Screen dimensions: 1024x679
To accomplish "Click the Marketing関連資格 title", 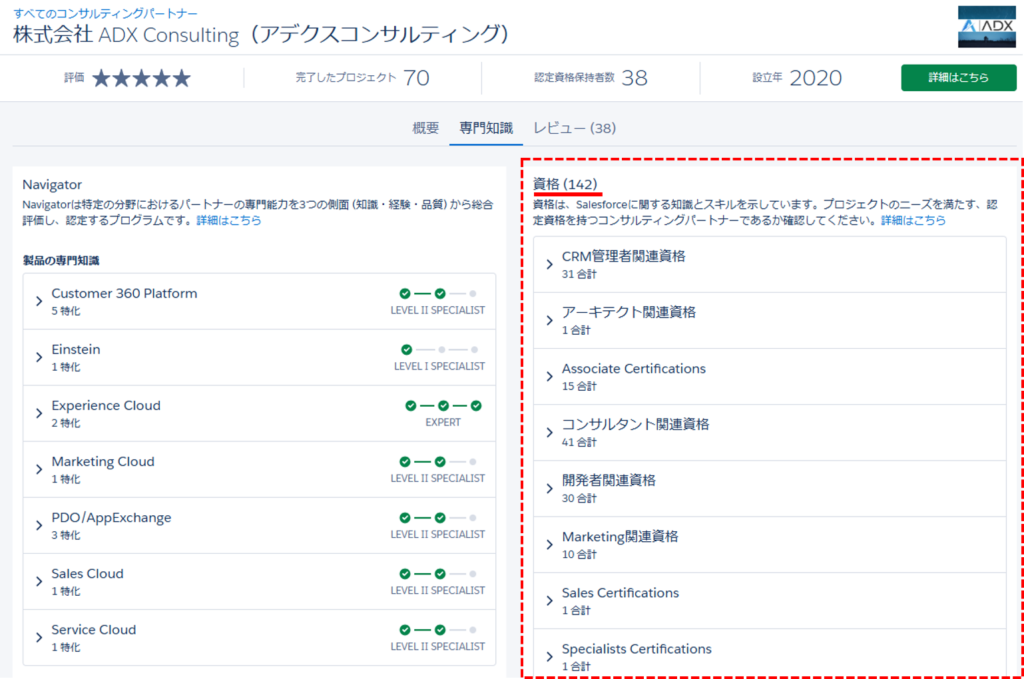I will (x=620, y=537).
